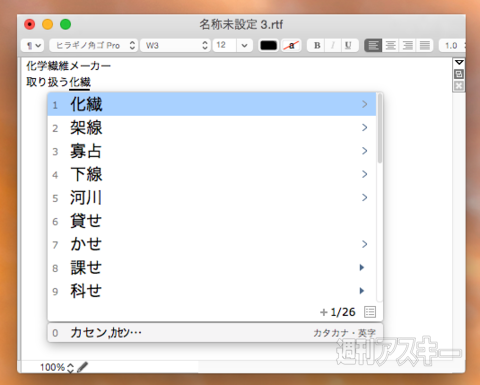Click the カタカナ・英字 label
This screenshot has width=480, height=385.
(344, 333)
